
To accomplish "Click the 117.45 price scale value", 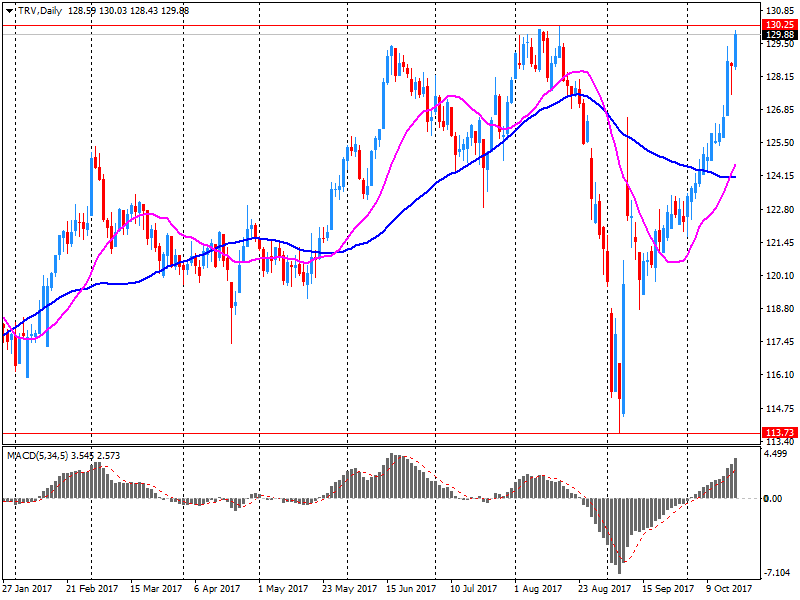I will tap(780, 342).
